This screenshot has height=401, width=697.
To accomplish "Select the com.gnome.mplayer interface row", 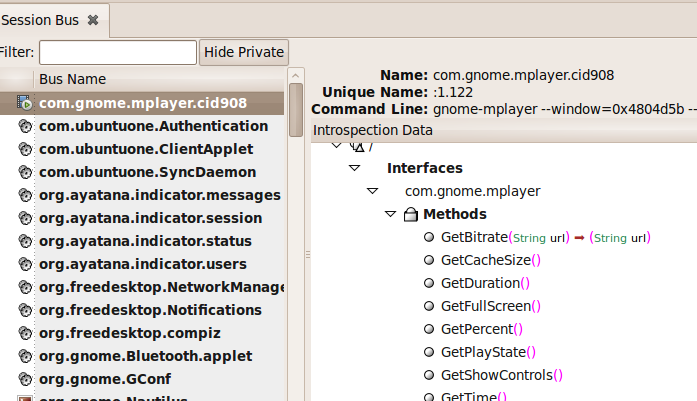I will (x=473, y=191).
